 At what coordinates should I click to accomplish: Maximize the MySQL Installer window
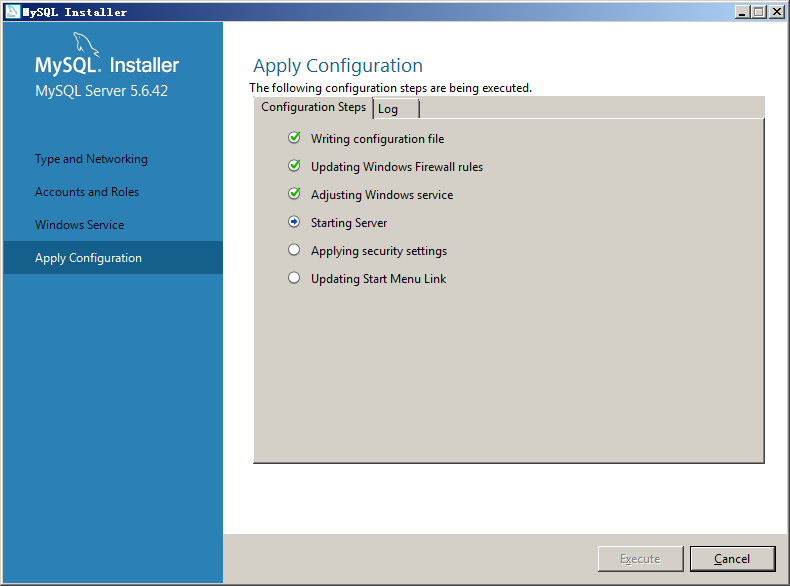(759, 12)
